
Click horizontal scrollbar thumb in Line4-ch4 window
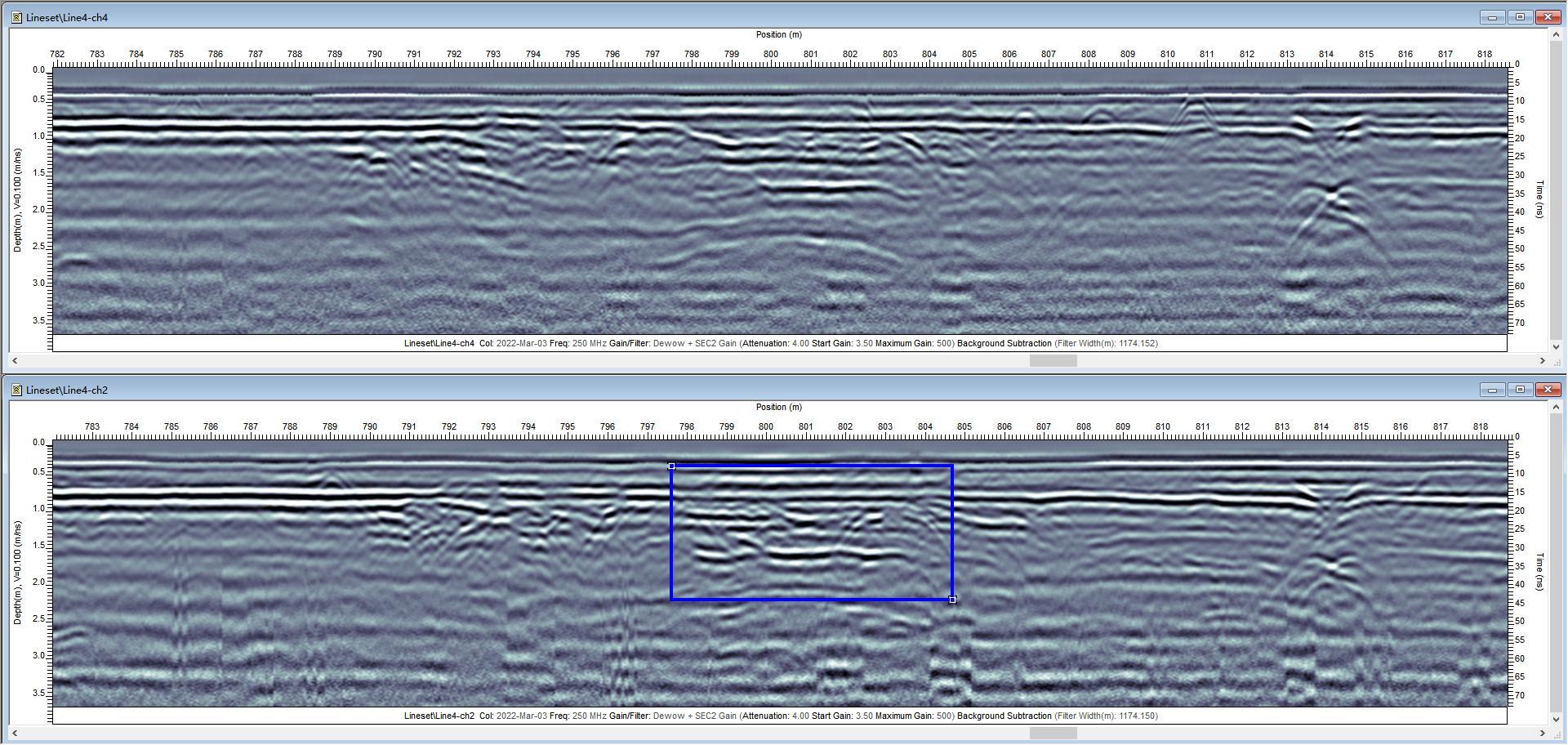pos(1053,360)
